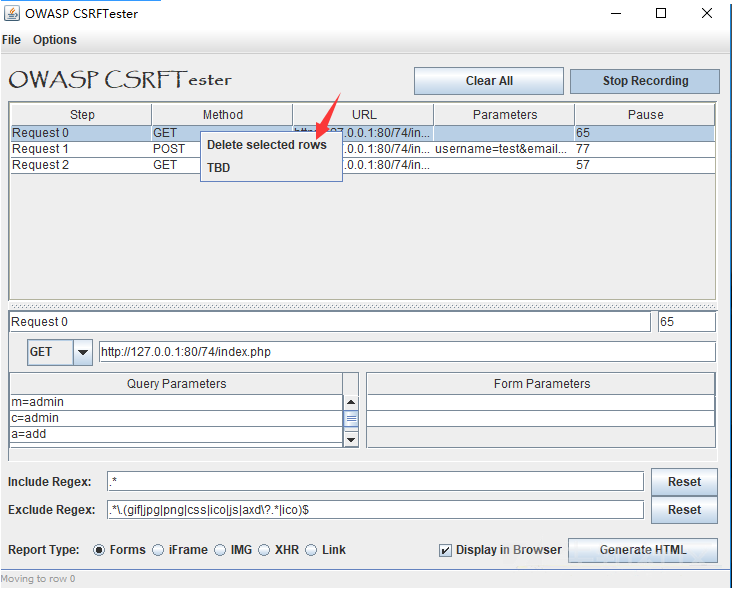
Task: Select the m=admin query parameter
Action: click(176, 403)
